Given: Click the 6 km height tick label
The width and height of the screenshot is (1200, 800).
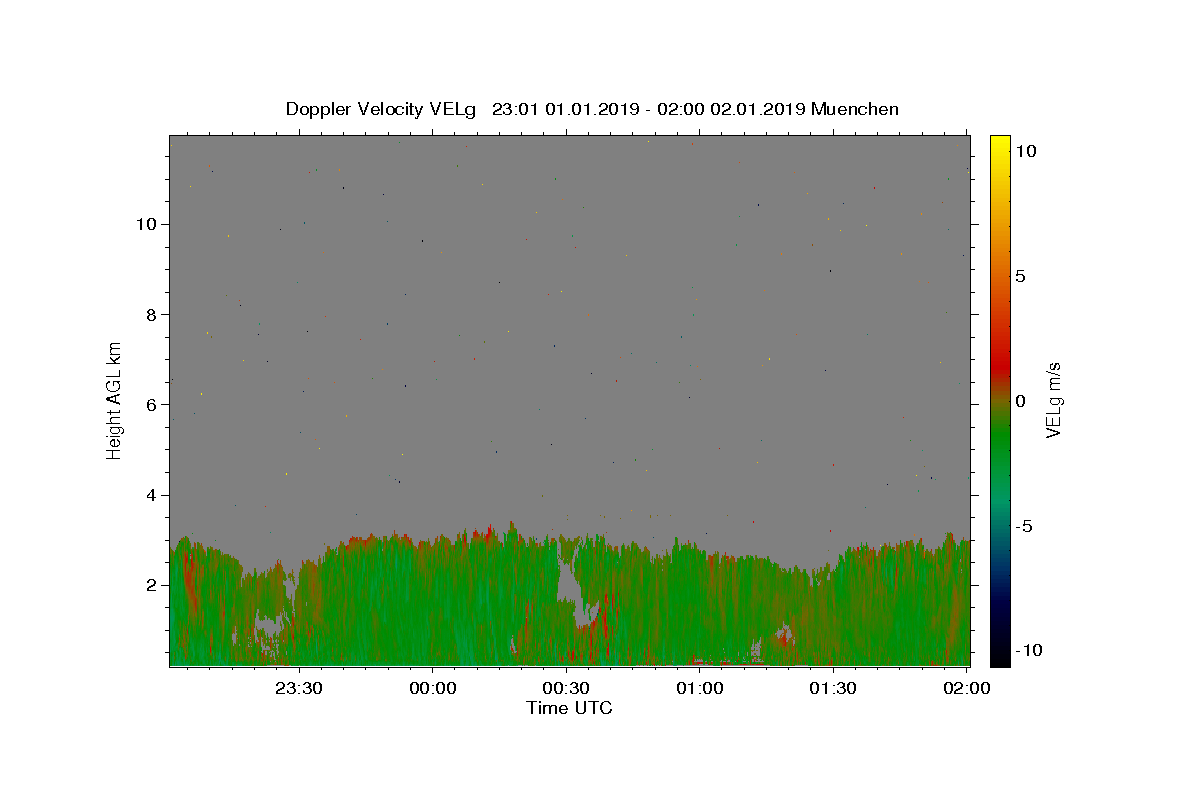Looking at the screenshot, I should (x=154, y=404).
